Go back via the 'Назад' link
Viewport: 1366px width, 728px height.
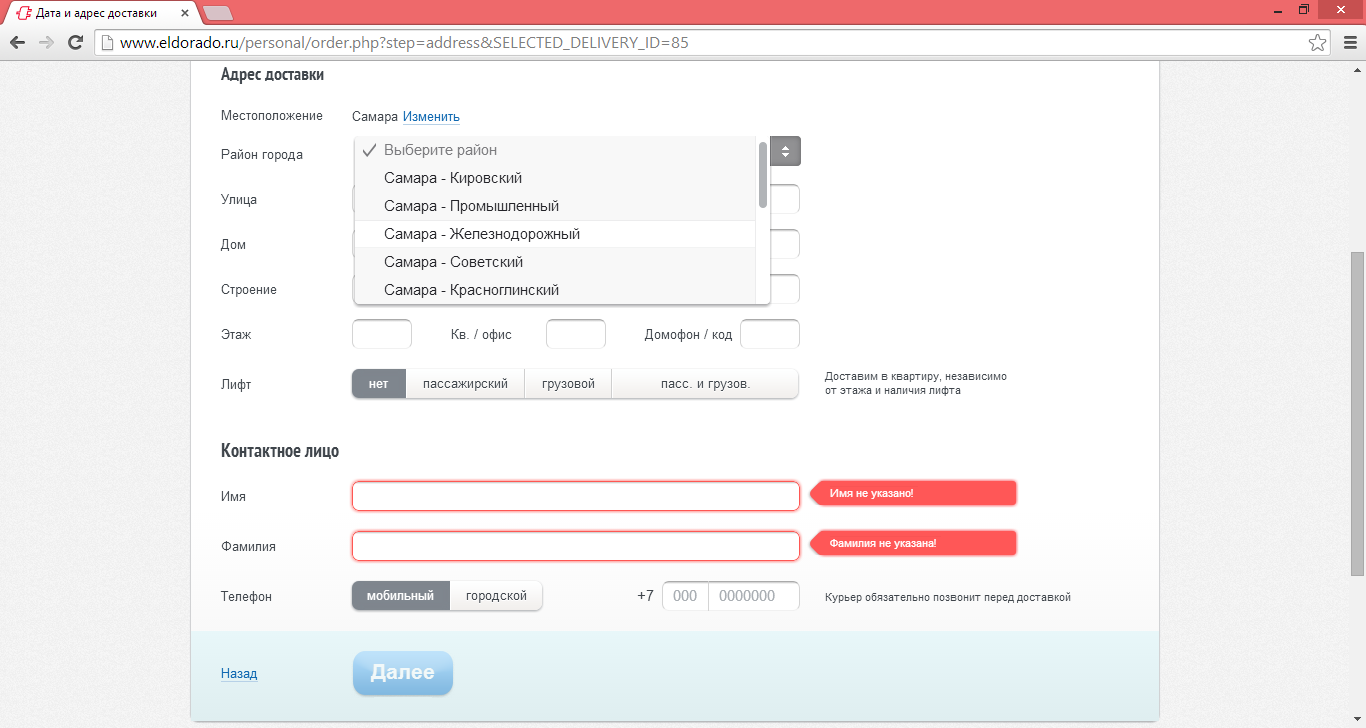pyautogui.click(x=239, y=674)
